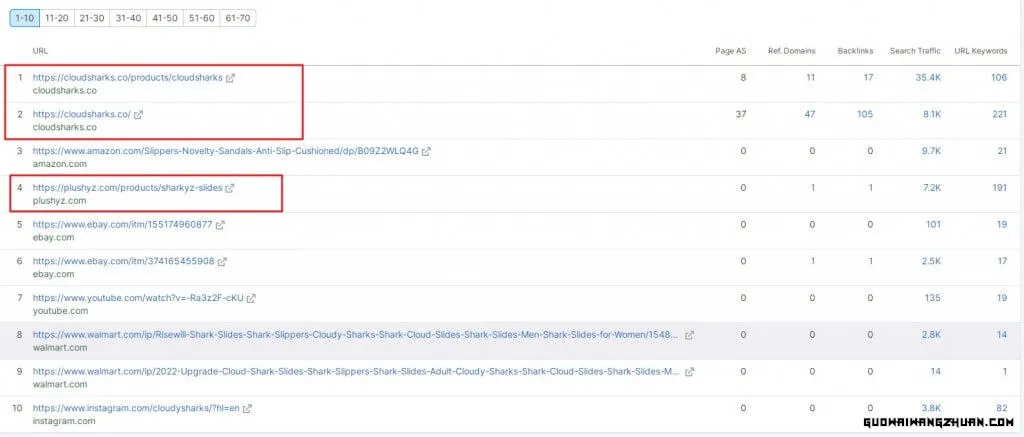Open the youtube.com watch?v=-Ra3z2F-cKU link
Screen dimensions: 1024x437
[x=138, y=299]
